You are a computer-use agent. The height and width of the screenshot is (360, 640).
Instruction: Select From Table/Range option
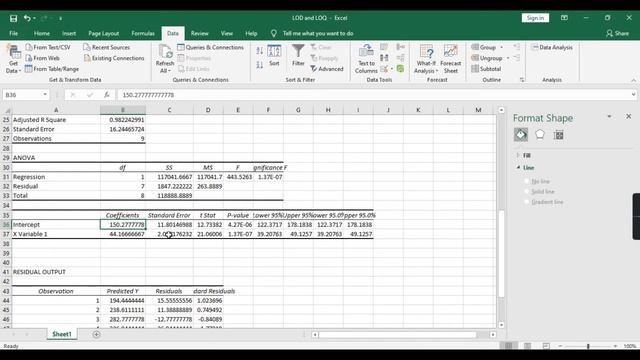pos(52,69)
